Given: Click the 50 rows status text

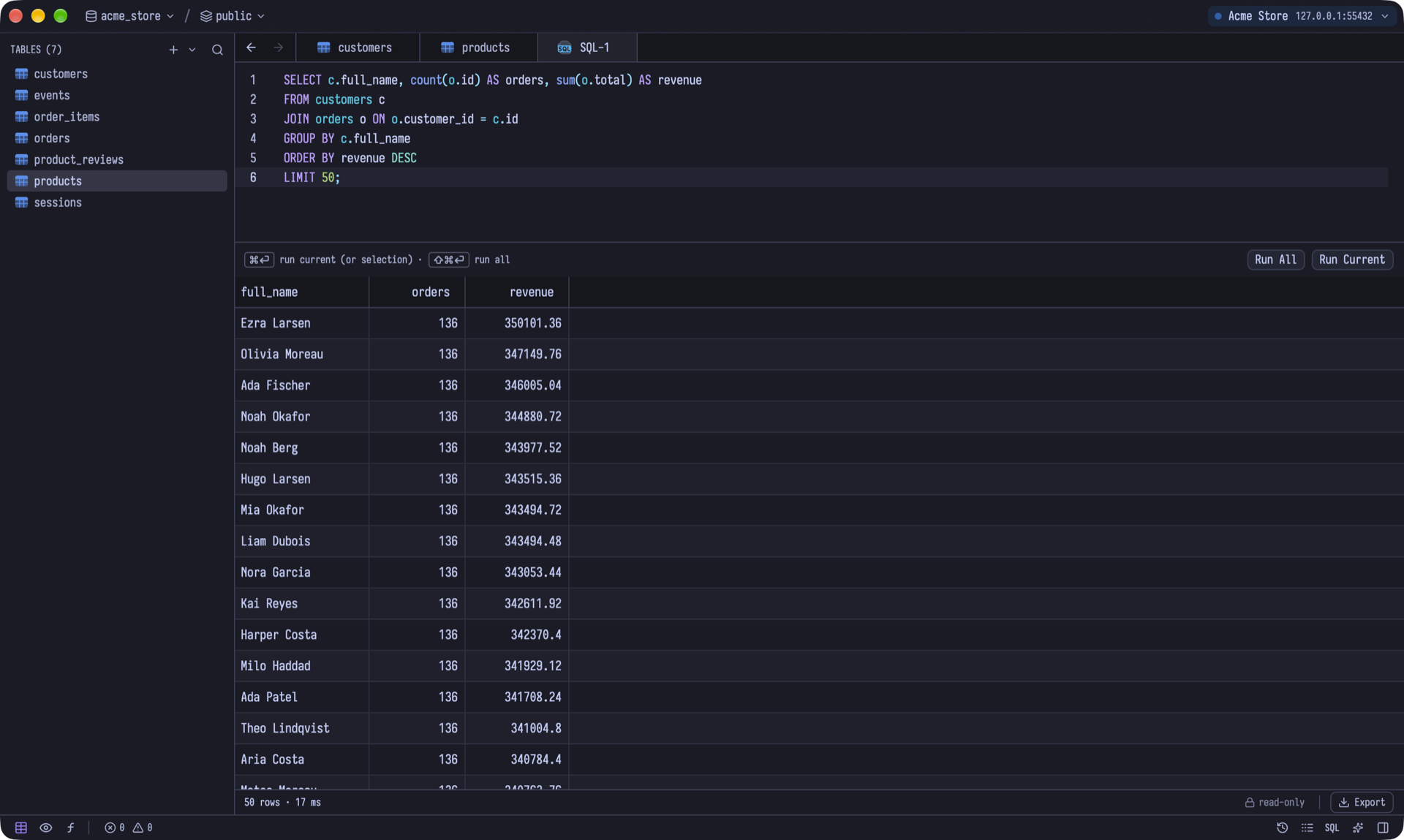Looking at the screenshot, I should click(262, 803).
